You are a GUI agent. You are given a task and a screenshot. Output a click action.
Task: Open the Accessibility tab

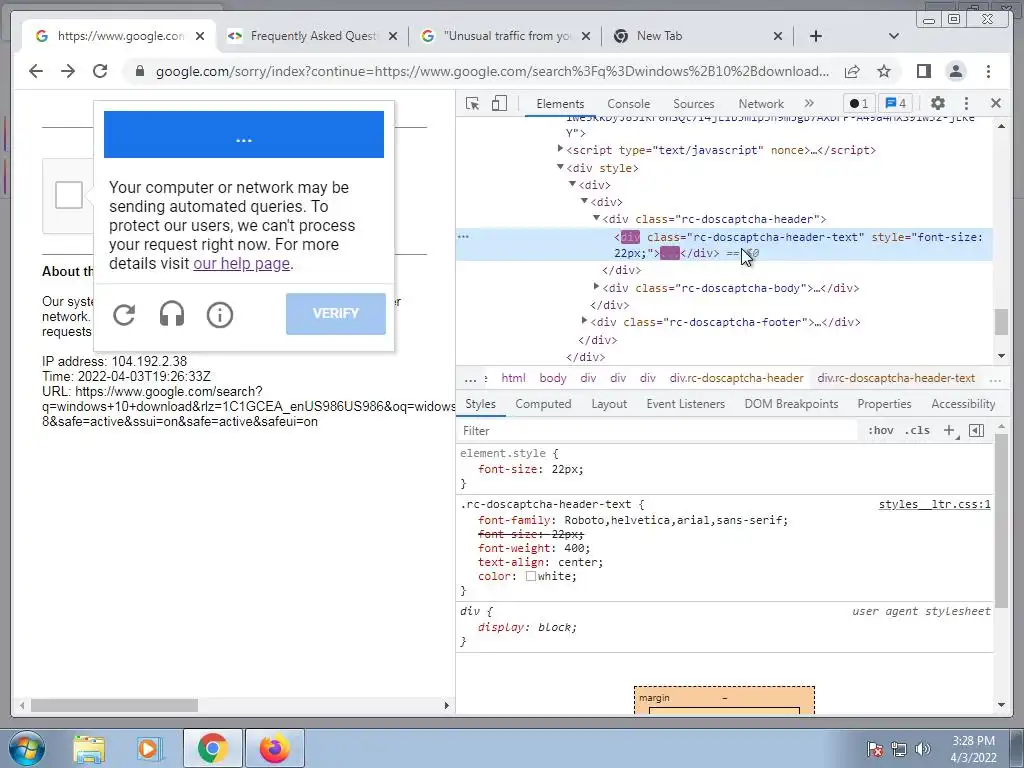click(x=963, y=404)
